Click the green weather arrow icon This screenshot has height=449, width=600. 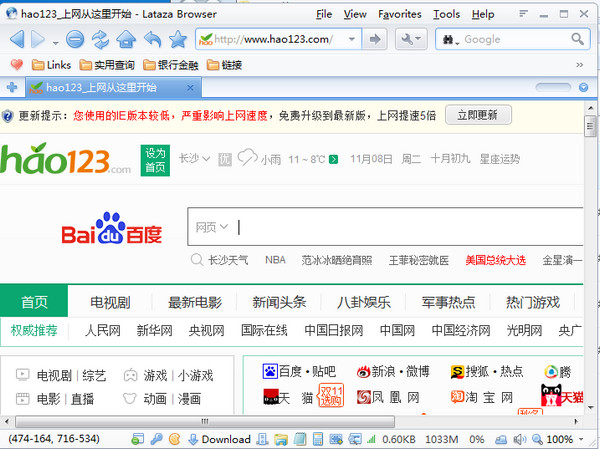click(x=334, y=159)
